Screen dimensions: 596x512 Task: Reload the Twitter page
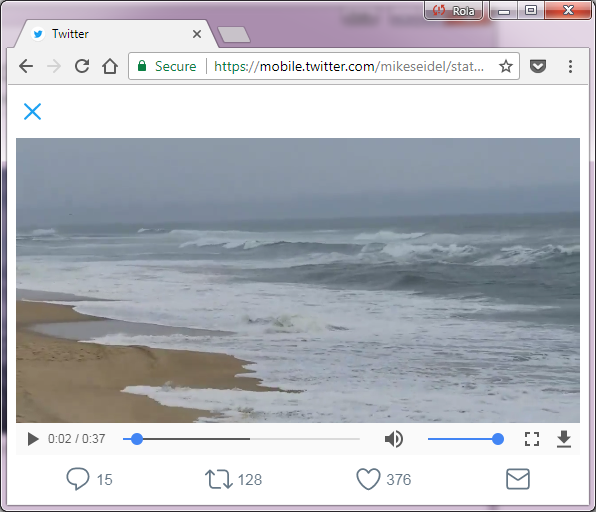coord(82,66)
